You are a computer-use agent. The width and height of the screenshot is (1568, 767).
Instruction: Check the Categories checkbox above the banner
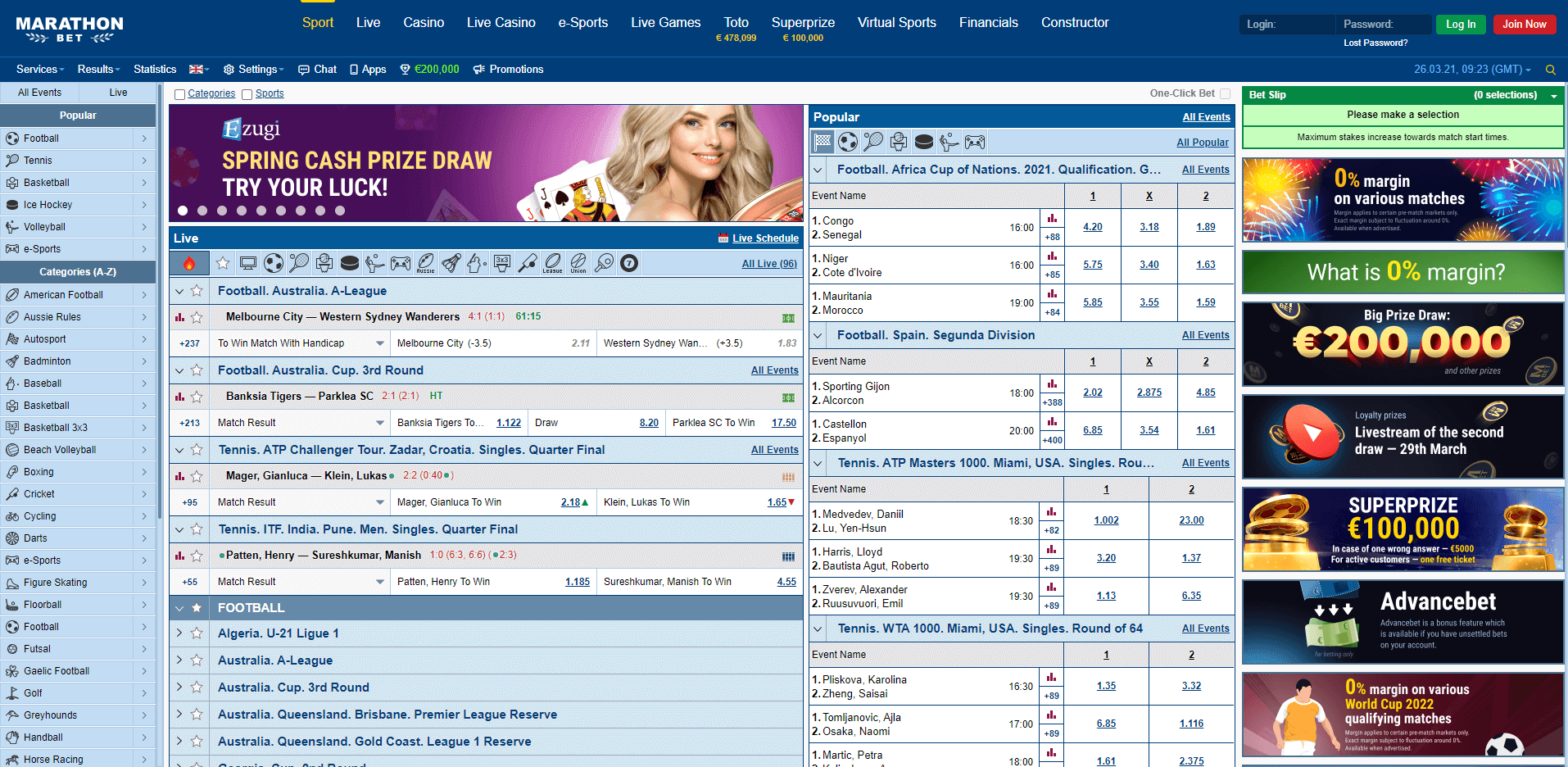(179, 93)
